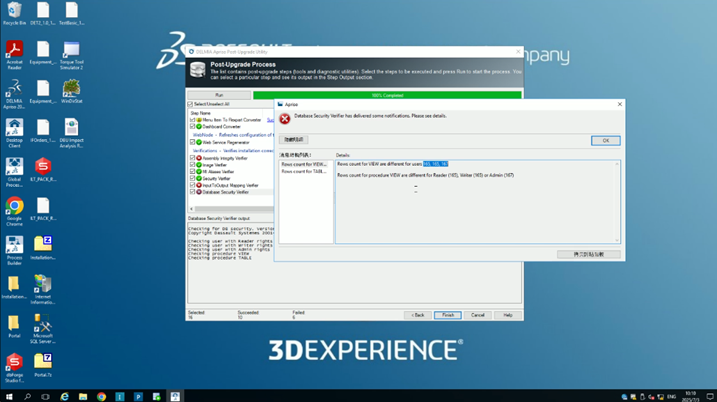Click the taskbar clock
Screen dimensions: 717x402
tap(690, 397)
